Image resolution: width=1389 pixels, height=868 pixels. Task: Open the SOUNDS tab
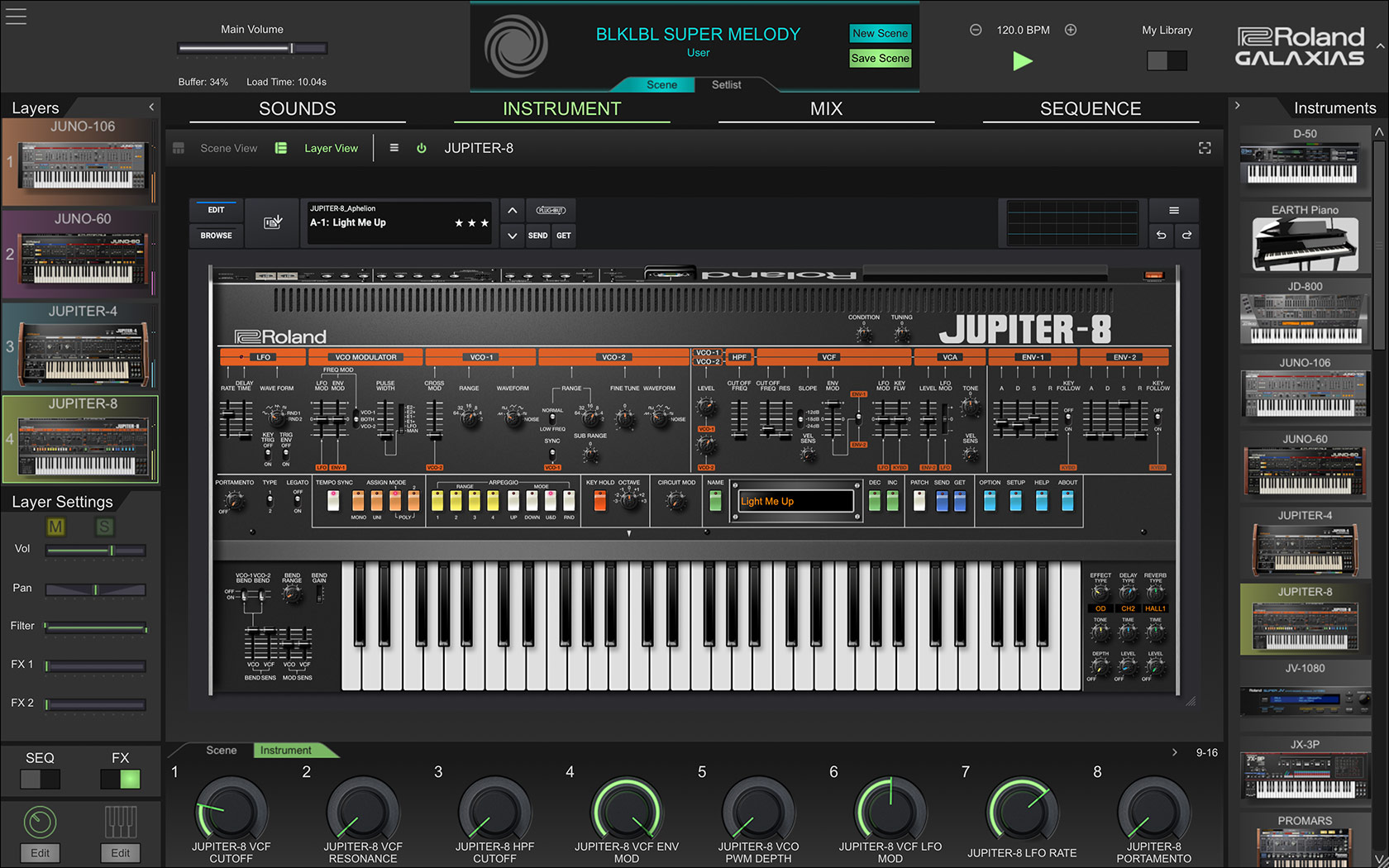click(x=298, y=109)
